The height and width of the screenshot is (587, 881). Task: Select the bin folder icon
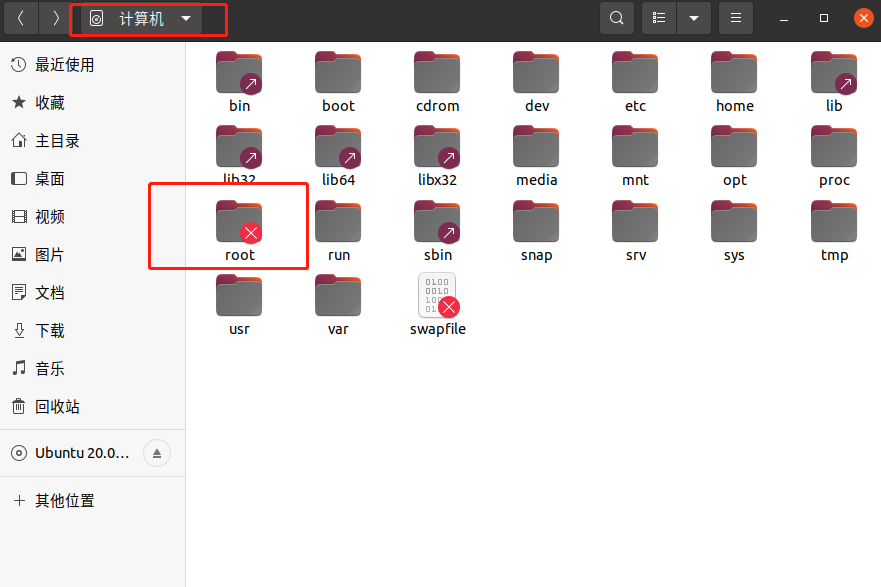[239, 73]
